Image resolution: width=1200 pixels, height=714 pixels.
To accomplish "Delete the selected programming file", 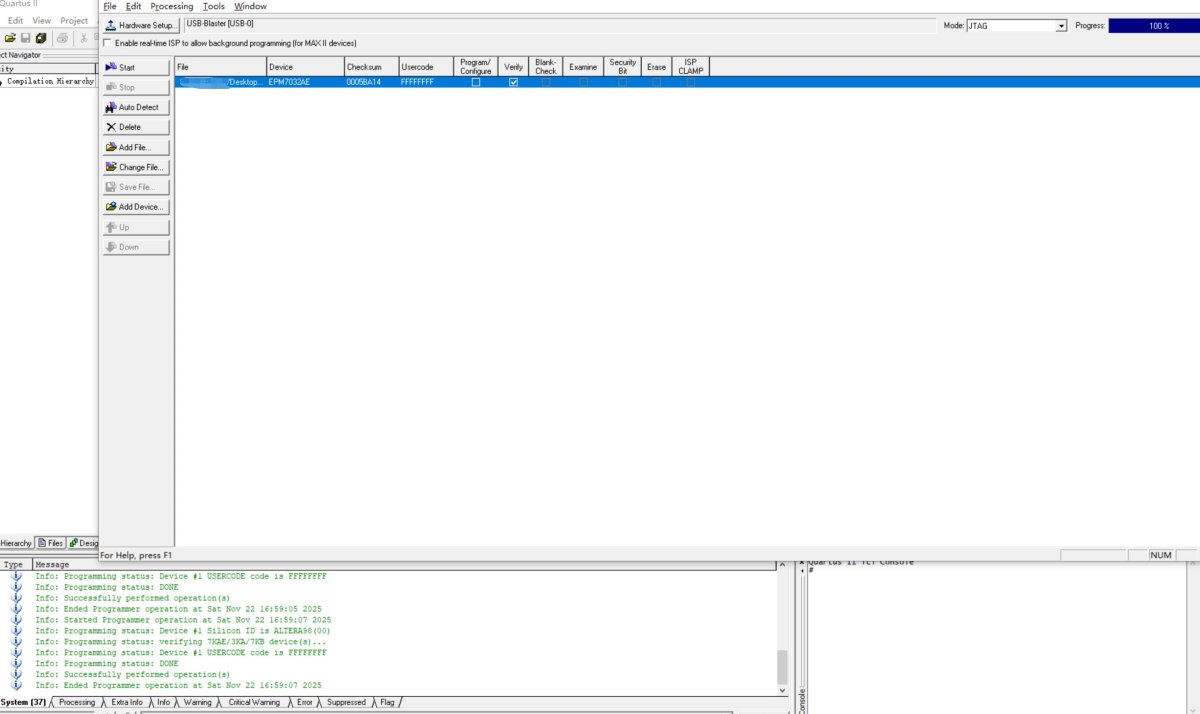I will coord(136,127).
